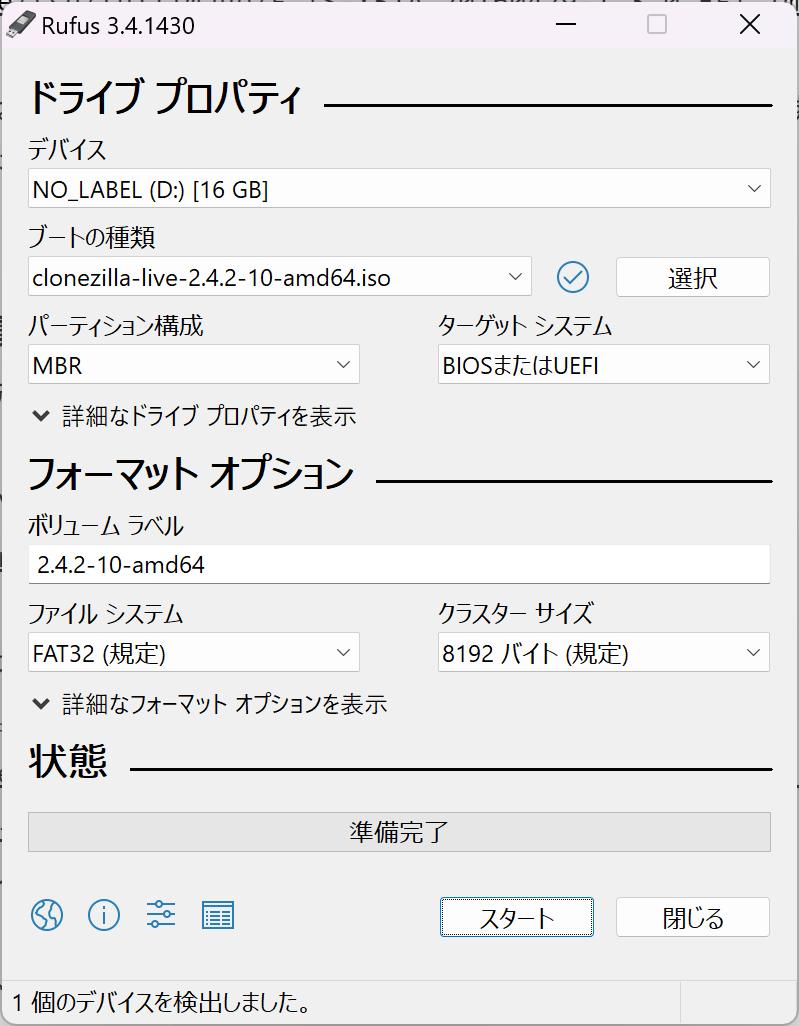Click the 閉じる button
The height and width of the screenshot is (1026, 799).
pyautogui.click(x=692, y=917)
